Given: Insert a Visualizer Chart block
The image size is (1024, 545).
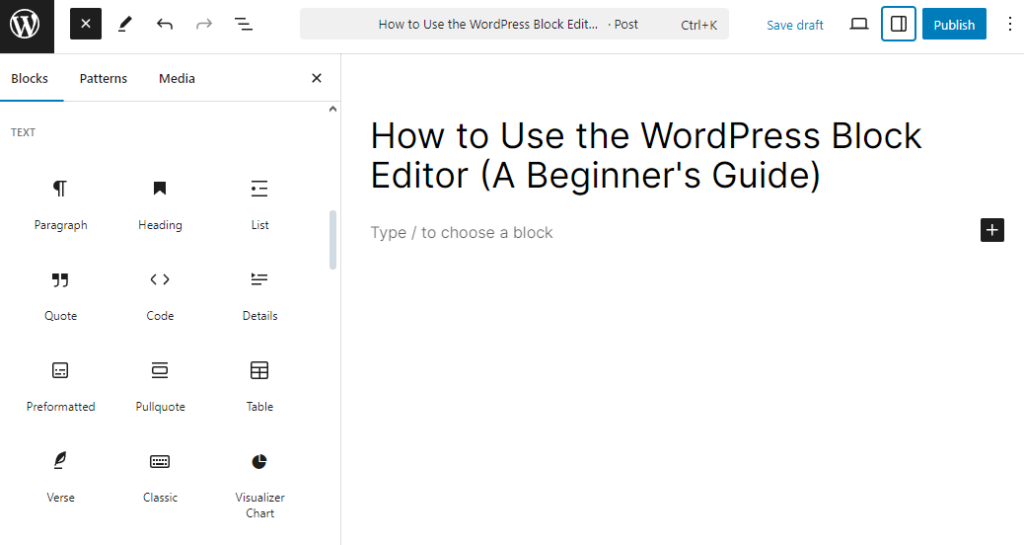Looking at the screenshot, I should coord(259,484).
